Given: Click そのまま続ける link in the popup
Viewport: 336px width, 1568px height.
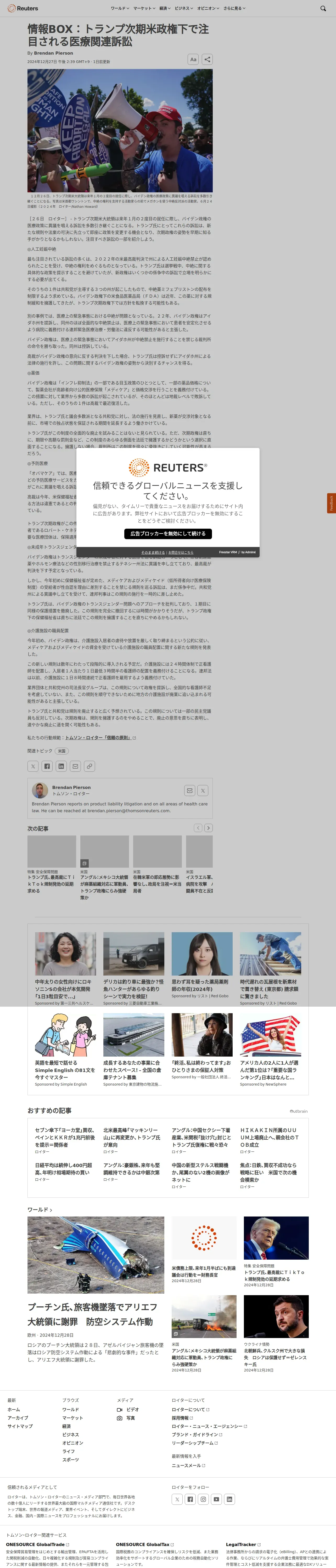Looking at the screenshot, I should coord(153,553).
